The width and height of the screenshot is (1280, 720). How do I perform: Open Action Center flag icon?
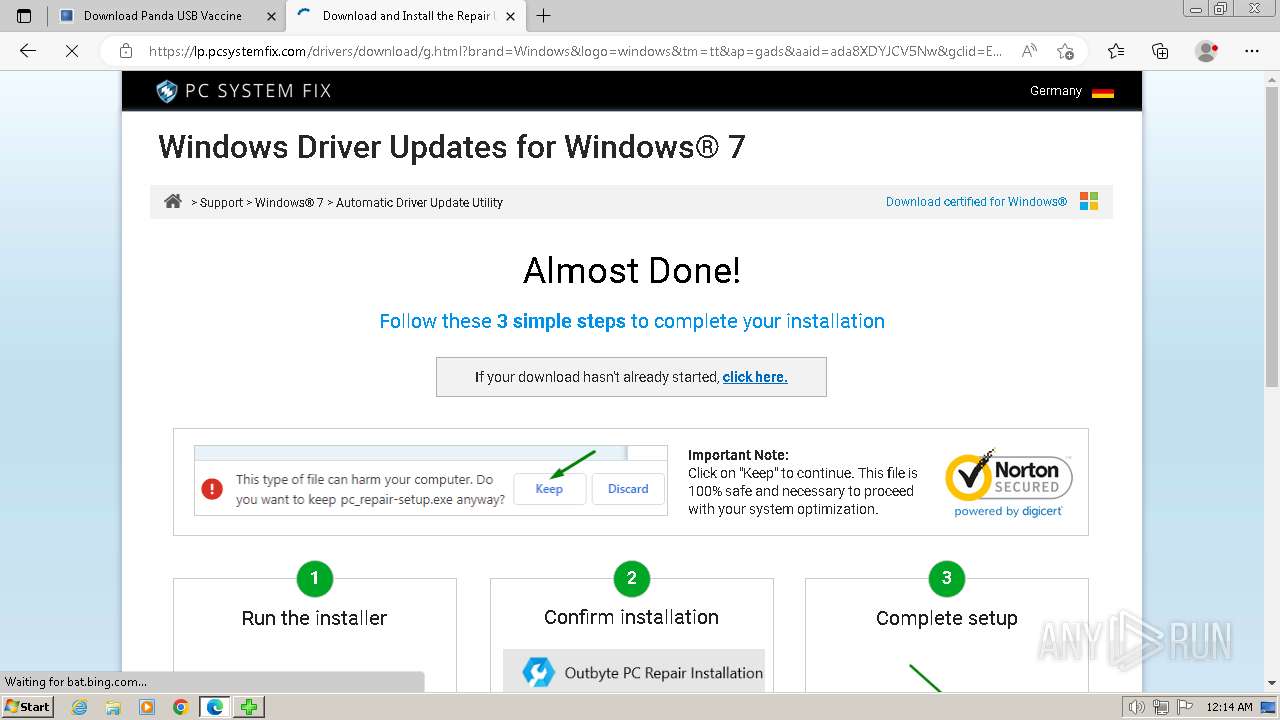[1183, 707]
